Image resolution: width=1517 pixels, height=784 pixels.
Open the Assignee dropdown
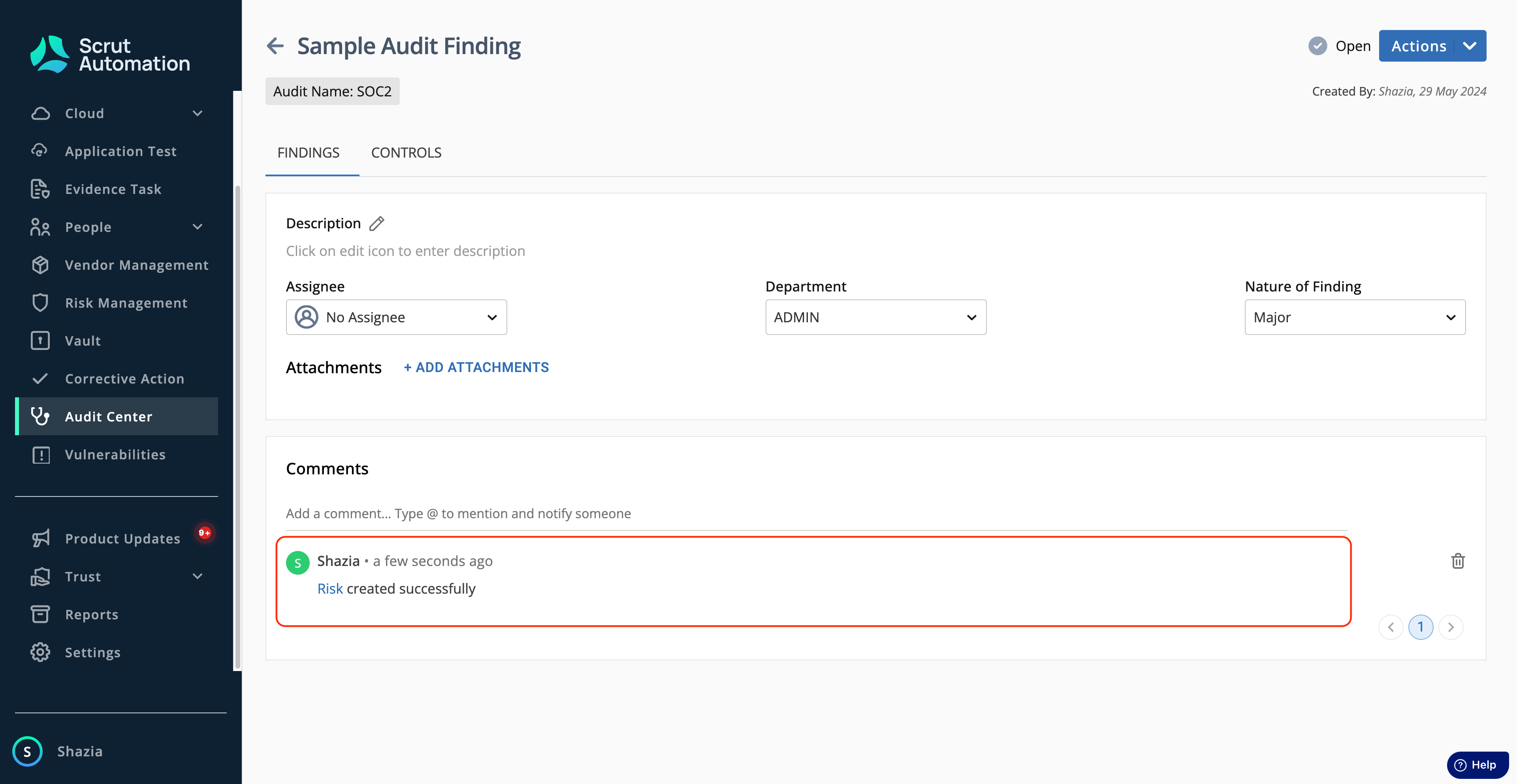pyautogui.click(x=396, y=317)
